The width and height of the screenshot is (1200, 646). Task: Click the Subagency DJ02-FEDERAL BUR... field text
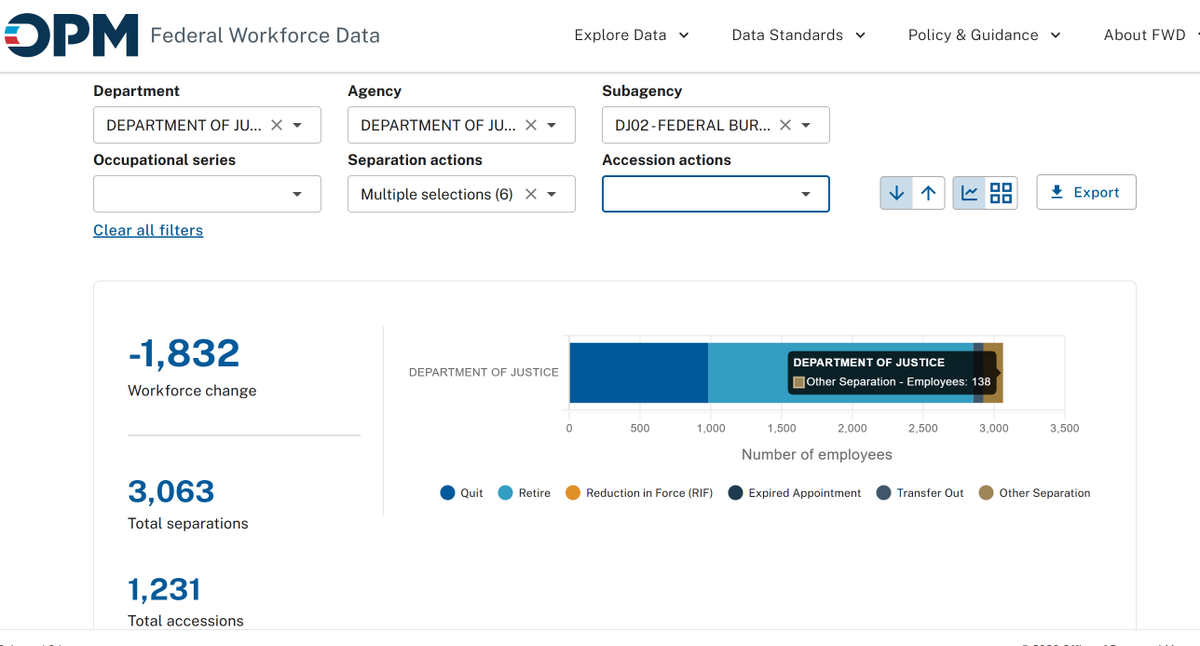[x=693, y=125]
